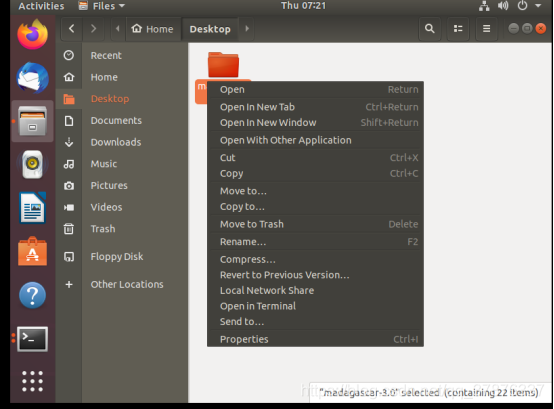
Task: Open the system menu dropdown arrow
Action: coord(538,6)
